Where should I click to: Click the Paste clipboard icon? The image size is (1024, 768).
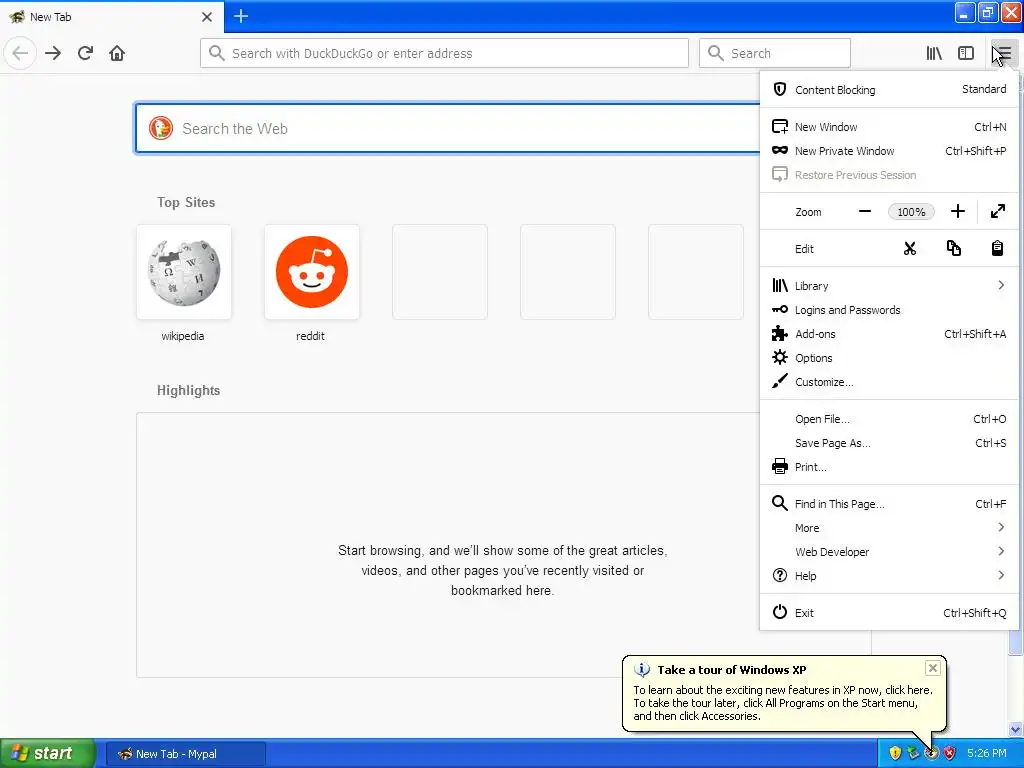point(997,248)
